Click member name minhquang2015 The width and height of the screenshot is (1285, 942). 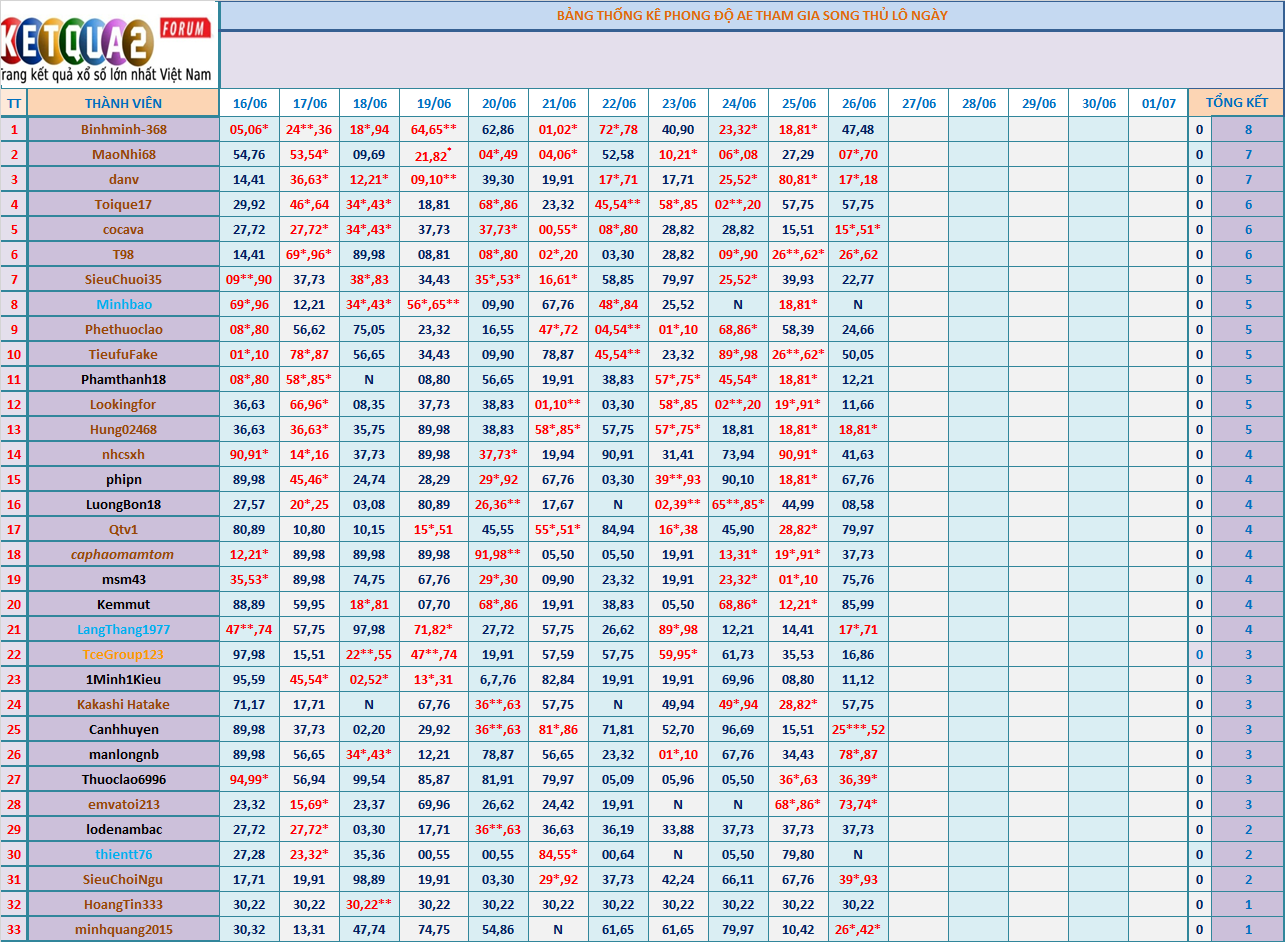pos(123,929)
